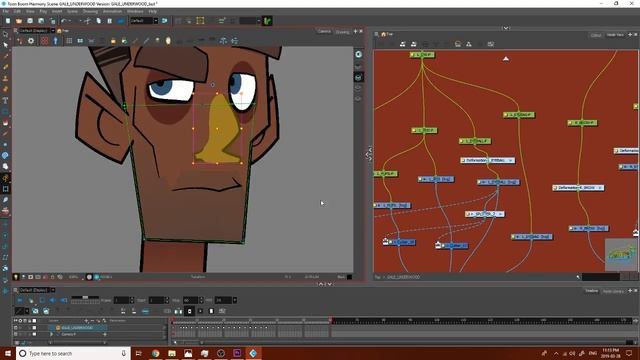Screen dimensions: 640x360
Task: Click the first Node View toolbar icon
Action: coord(402,44)
